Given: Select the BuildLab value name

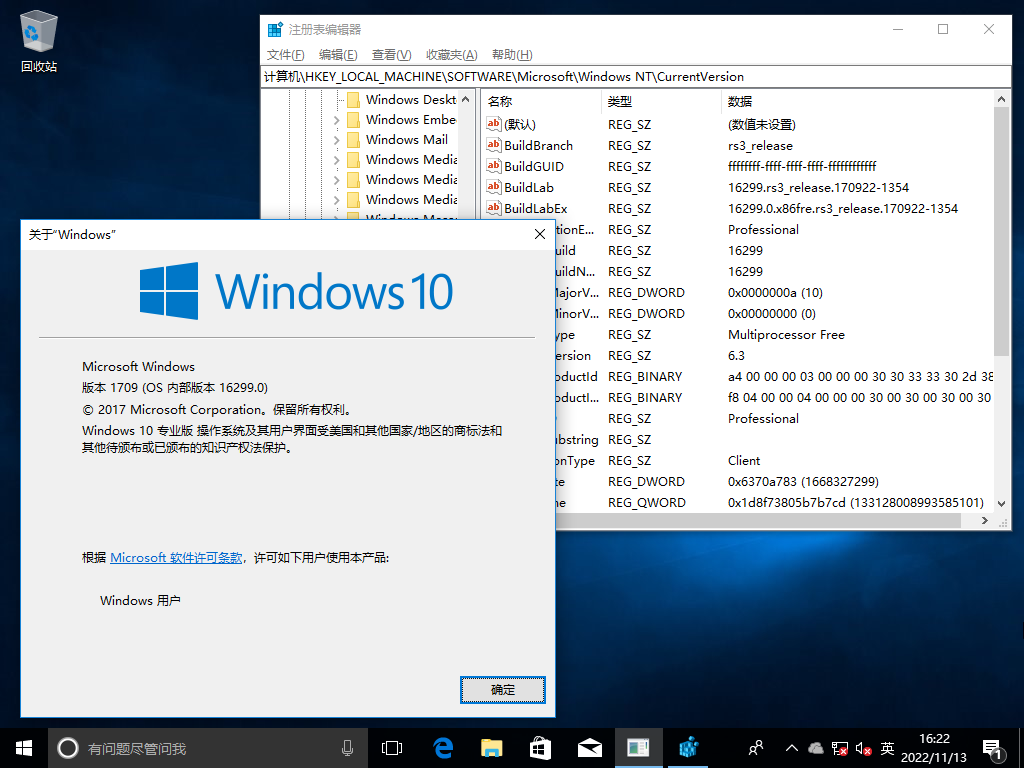Looking at the screenshot, I should (x=529, y=187).
